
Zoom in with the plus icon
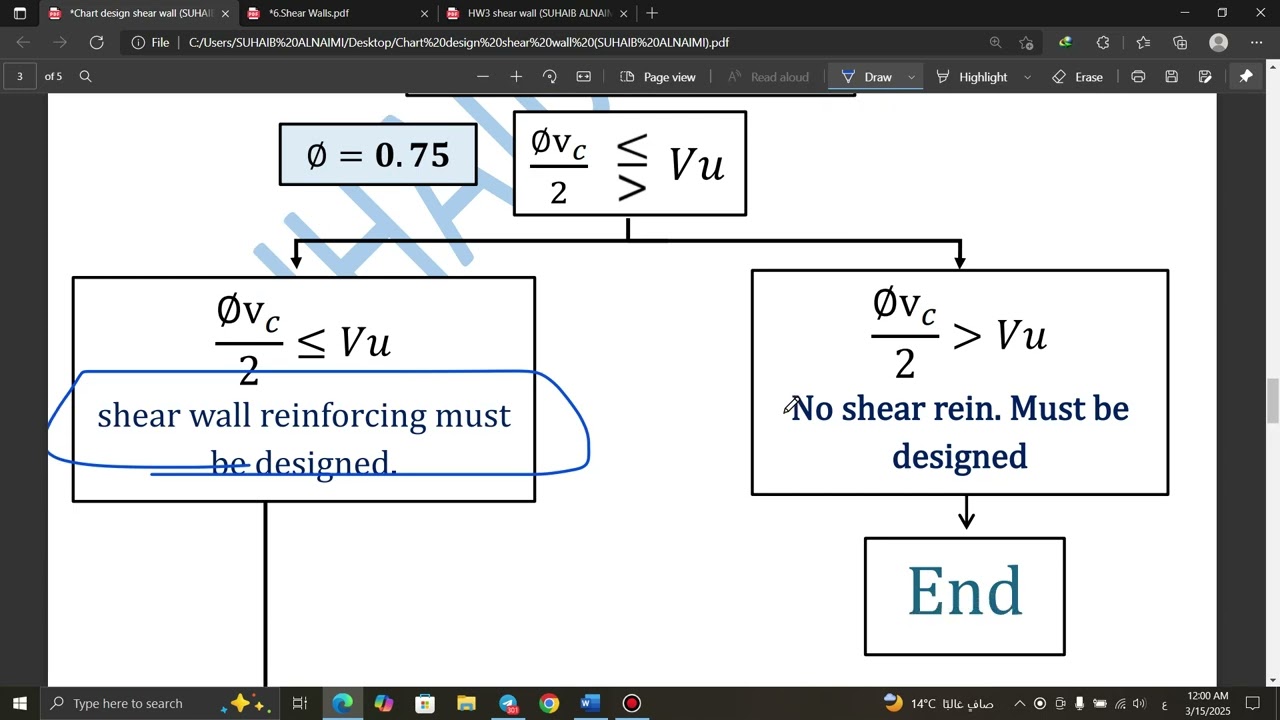(516, 77)
